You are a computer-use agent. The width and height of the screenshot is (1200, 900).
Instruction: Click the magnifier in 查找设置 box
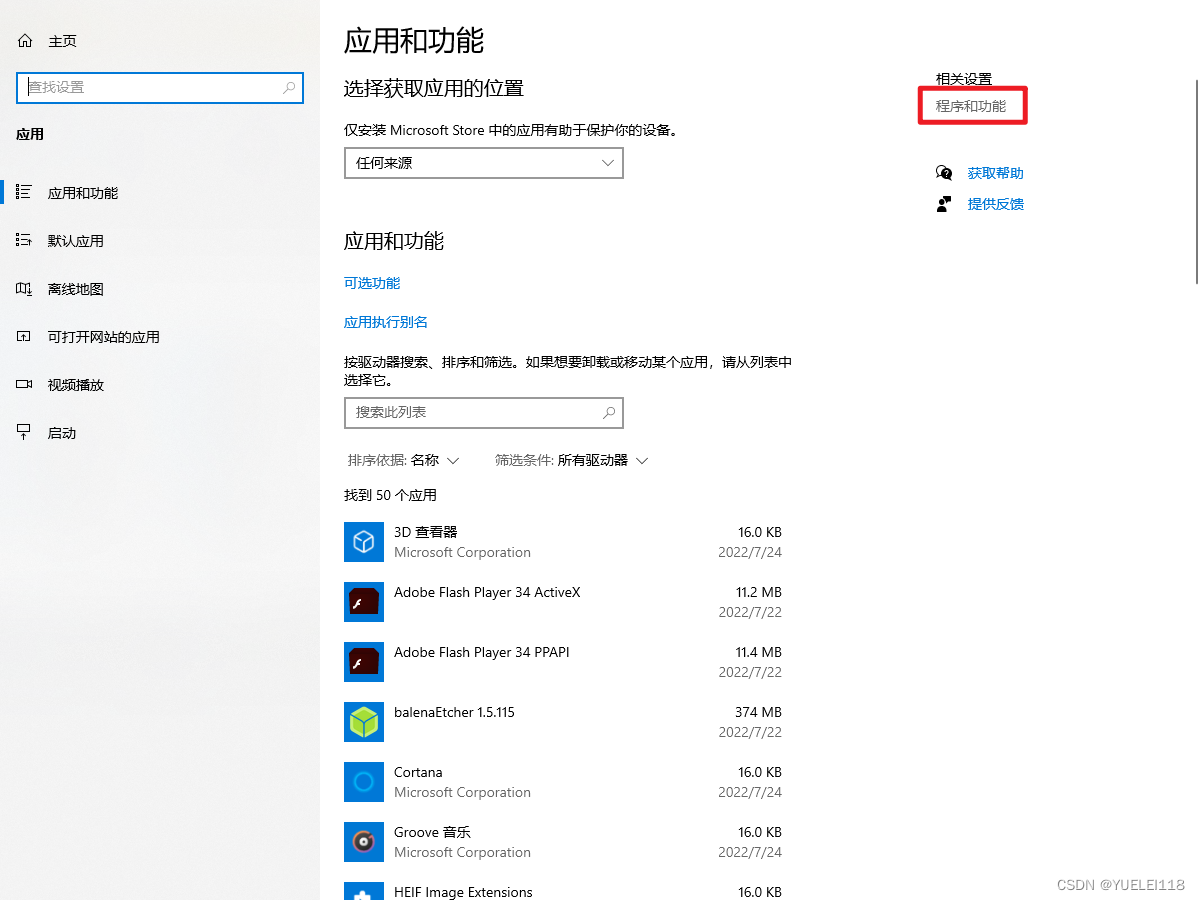[289, 88]
